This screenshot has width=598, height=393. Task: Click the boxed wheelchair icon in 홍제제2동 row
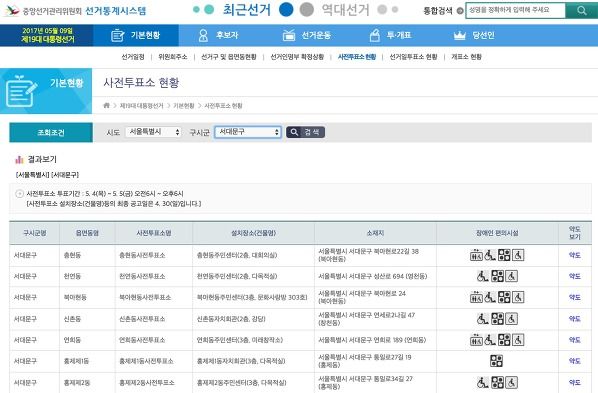[x=511, y=382]
